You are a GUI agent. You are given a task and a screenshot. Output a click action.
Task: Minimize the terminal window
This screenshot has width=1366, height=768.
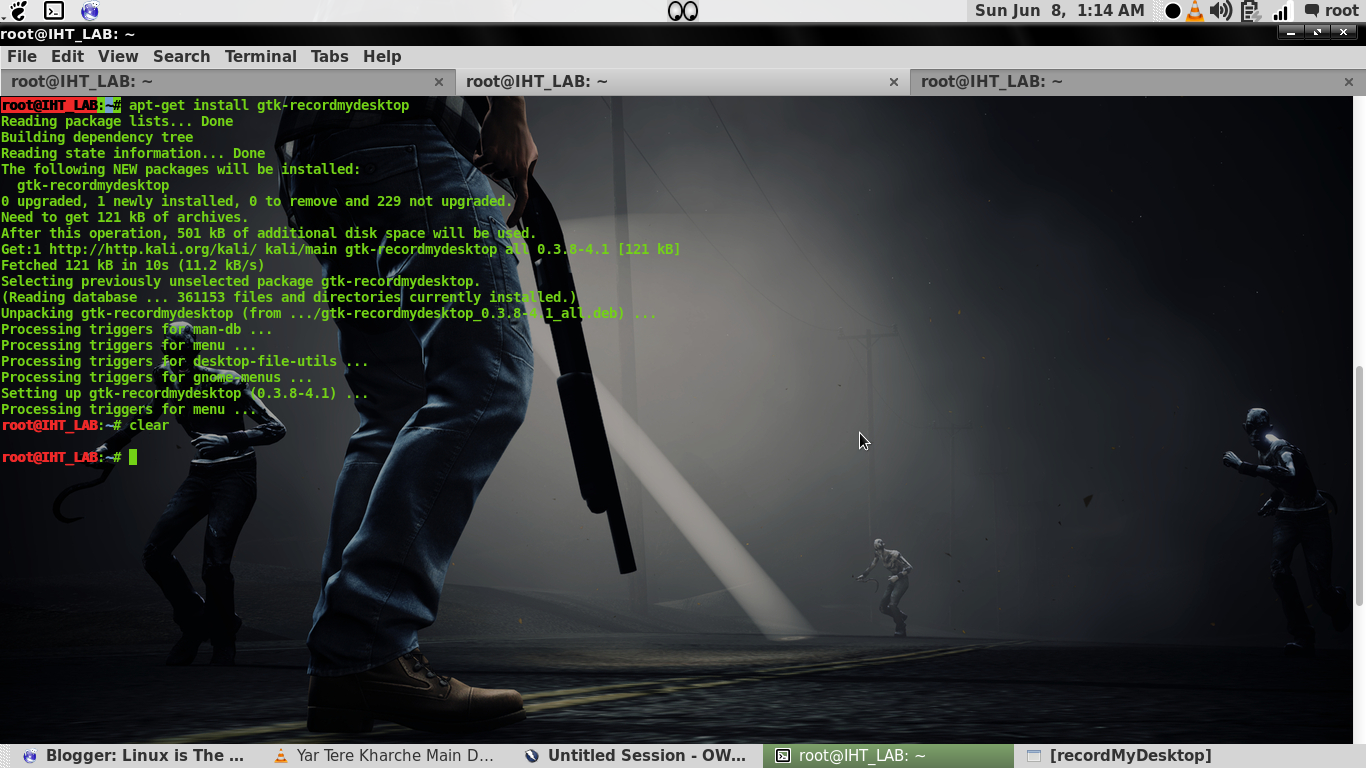pyautogui.click(x=1291, y=33)
